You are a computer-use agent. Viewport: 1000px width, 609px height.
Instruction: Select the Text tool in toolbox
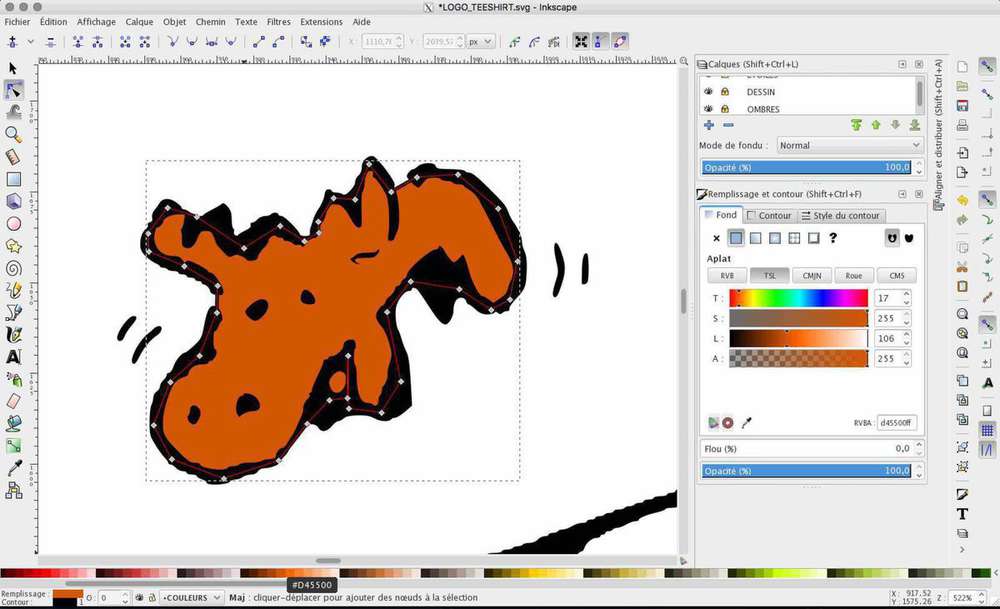click(13, 356)
